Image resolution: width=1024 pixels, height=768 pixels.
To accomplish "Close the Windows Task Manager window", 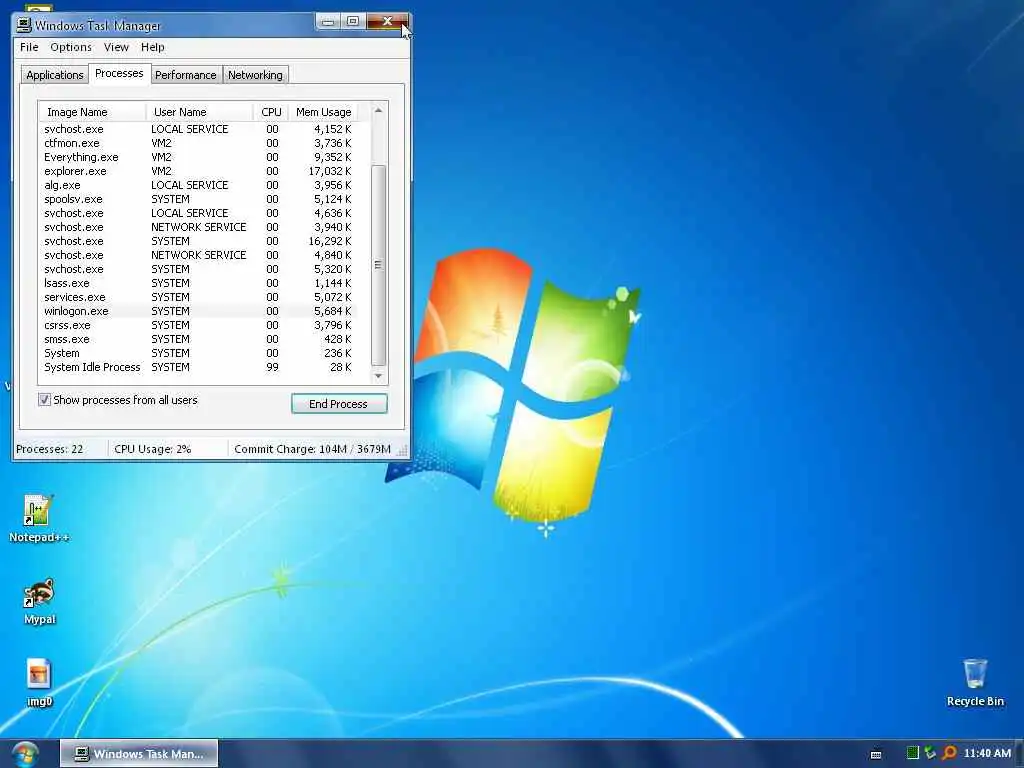I will click(387, 22).
